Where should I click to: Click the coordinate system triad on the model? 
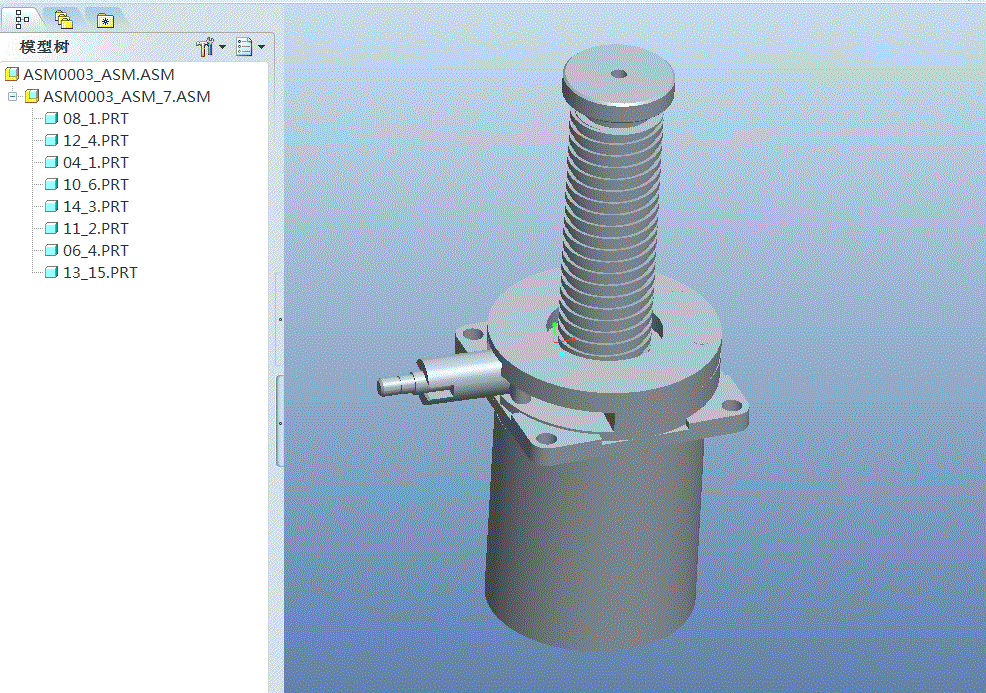562,340
